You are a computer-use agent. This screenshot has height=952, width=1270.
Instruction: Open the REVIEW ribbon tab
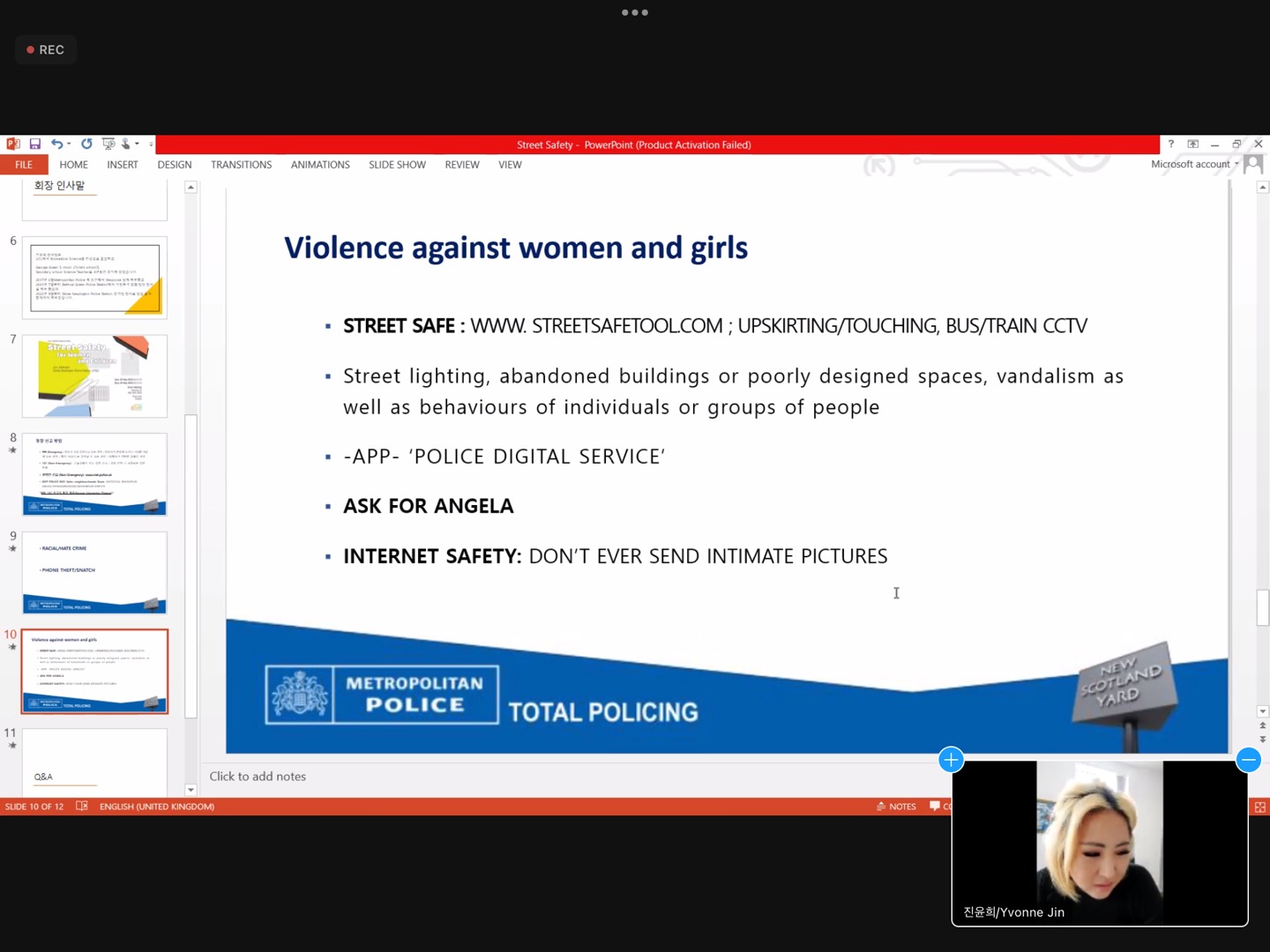[x=462, y=165]
